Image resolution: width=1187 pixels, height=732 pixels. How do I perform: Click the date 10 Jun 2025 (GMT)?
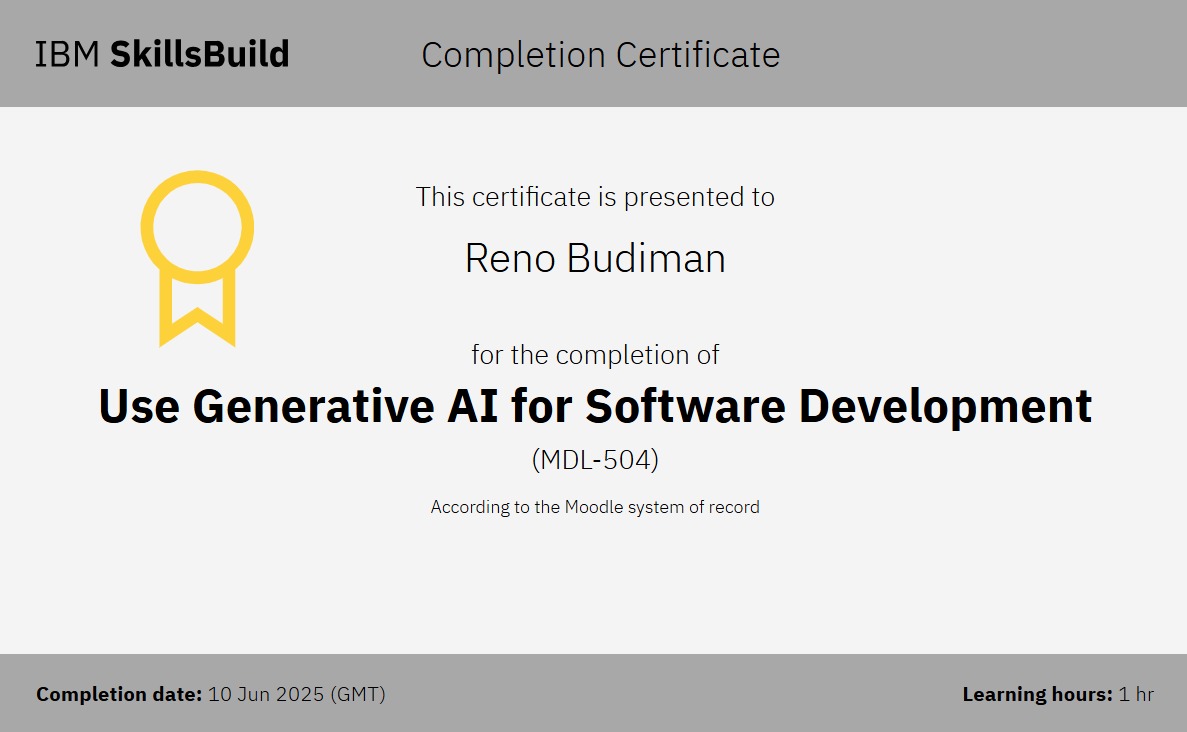(x=297, y=693)
